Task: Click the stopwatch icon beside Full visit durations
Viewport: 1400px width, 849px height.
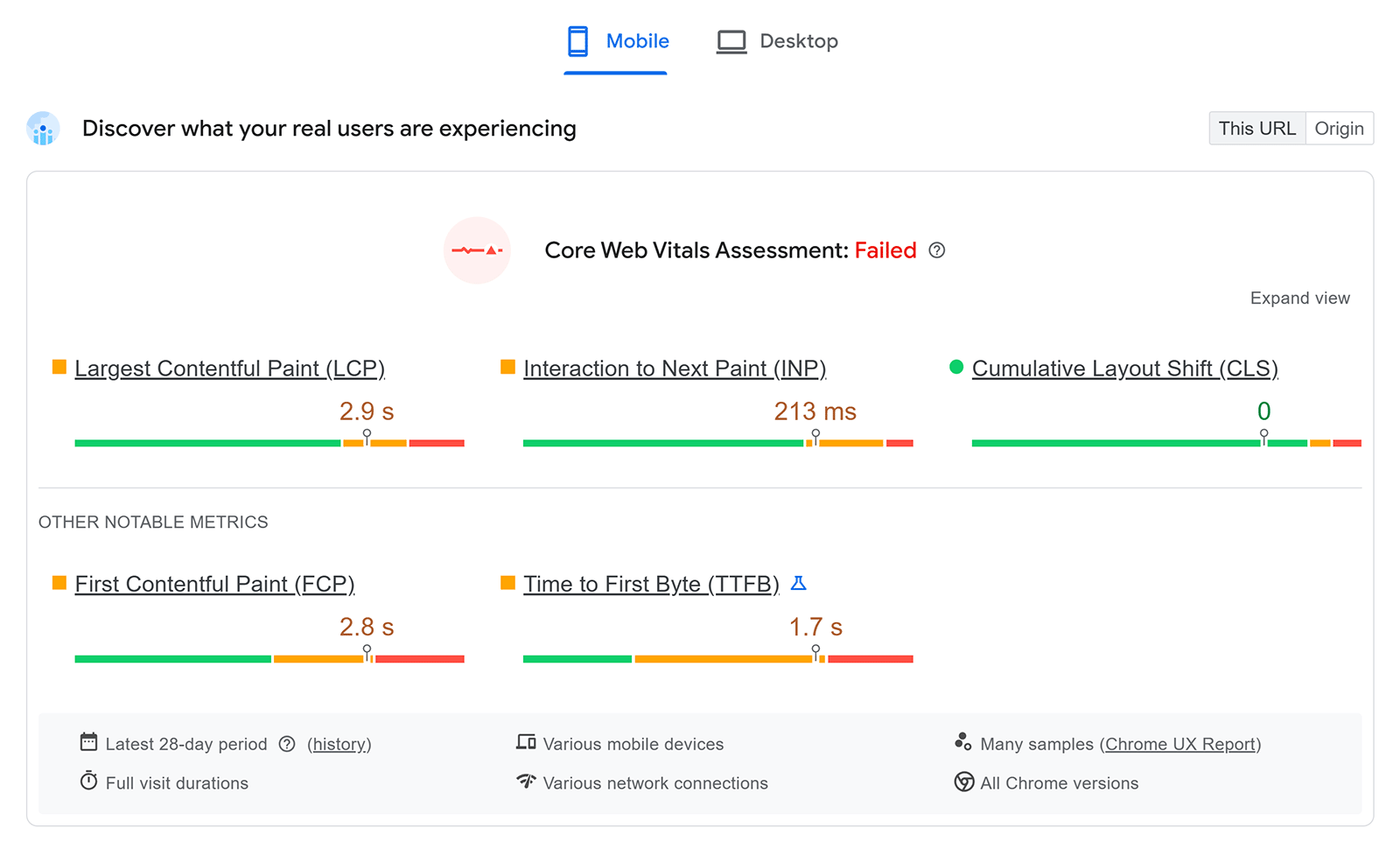Action: 88,782
